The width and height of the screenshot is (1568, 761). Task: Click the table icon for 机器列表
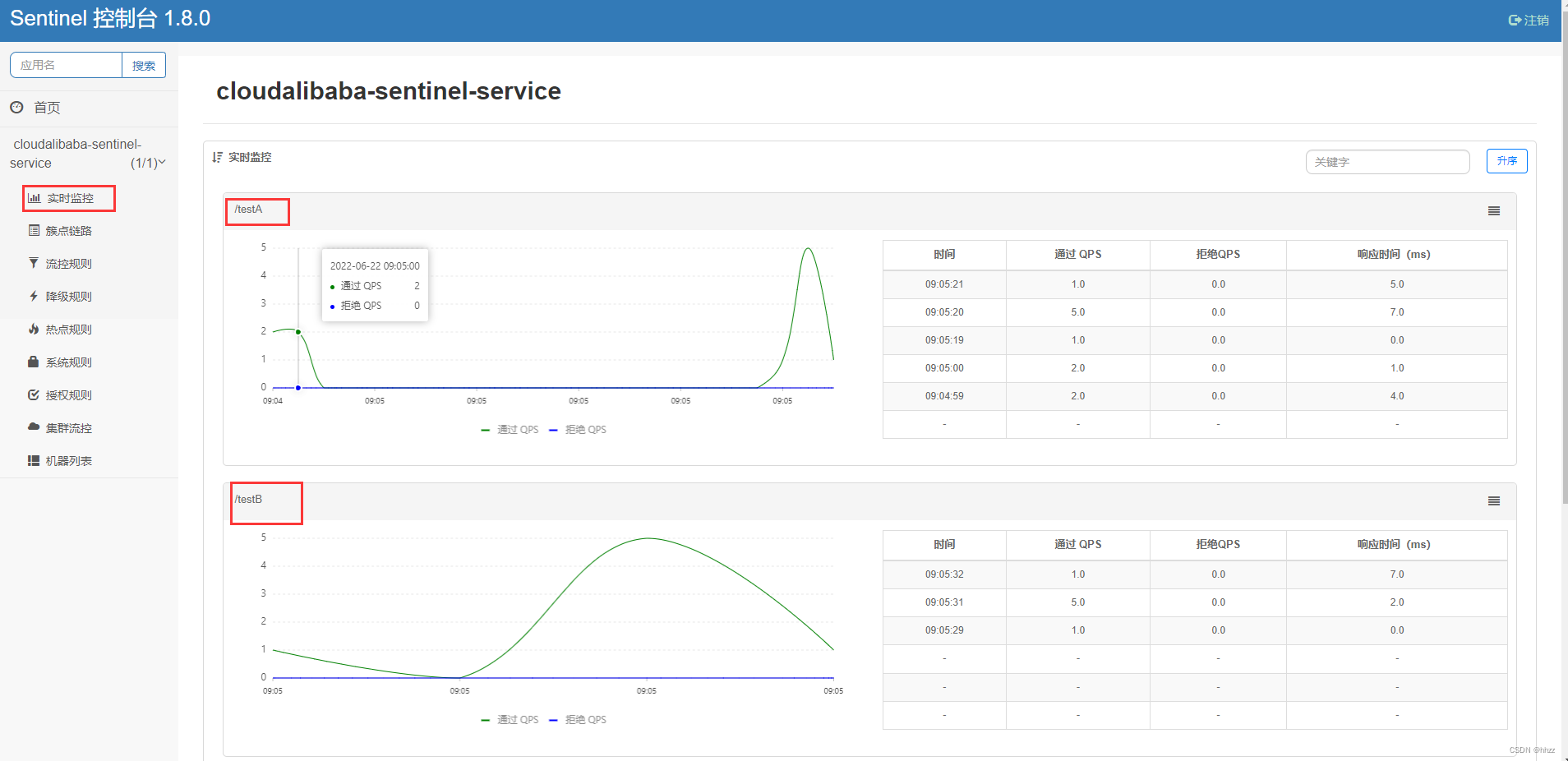34,460
